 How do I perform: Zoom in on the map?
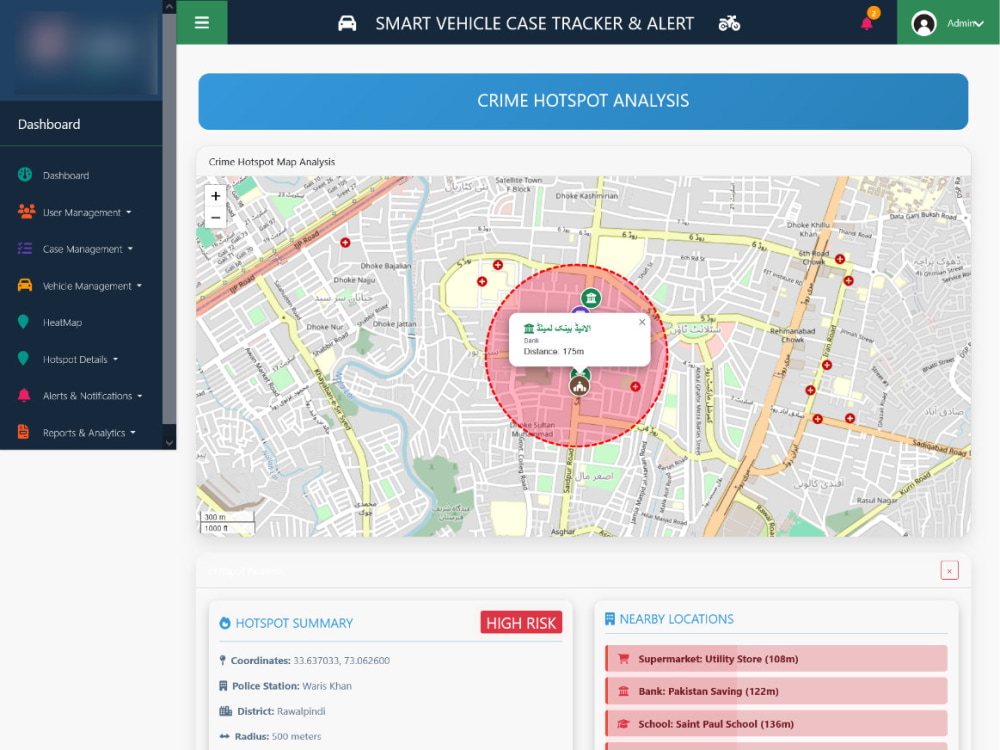(216, 196)
